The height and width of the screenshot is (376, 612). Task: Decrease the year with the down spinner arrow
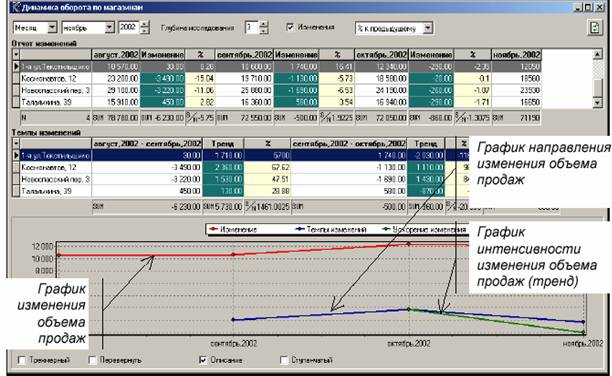pyautogui.click(x=144, y=30)
